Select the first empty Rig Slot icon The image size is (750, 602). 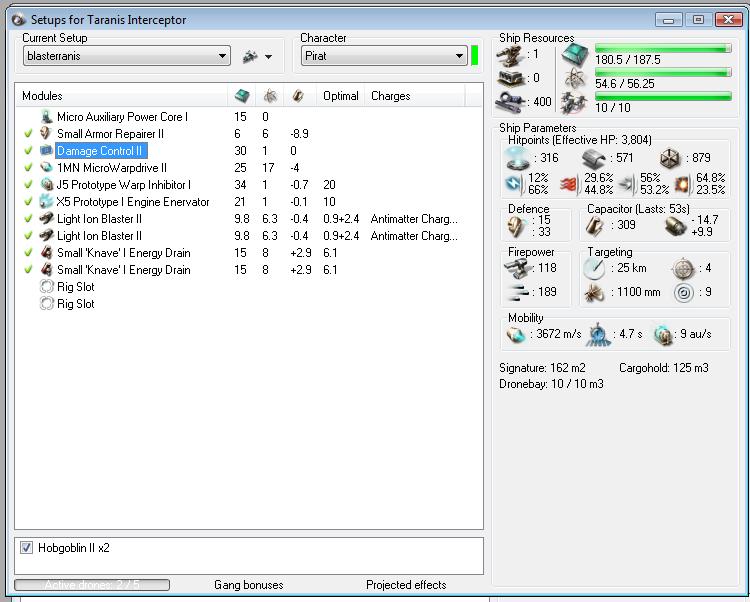point(46,287)
